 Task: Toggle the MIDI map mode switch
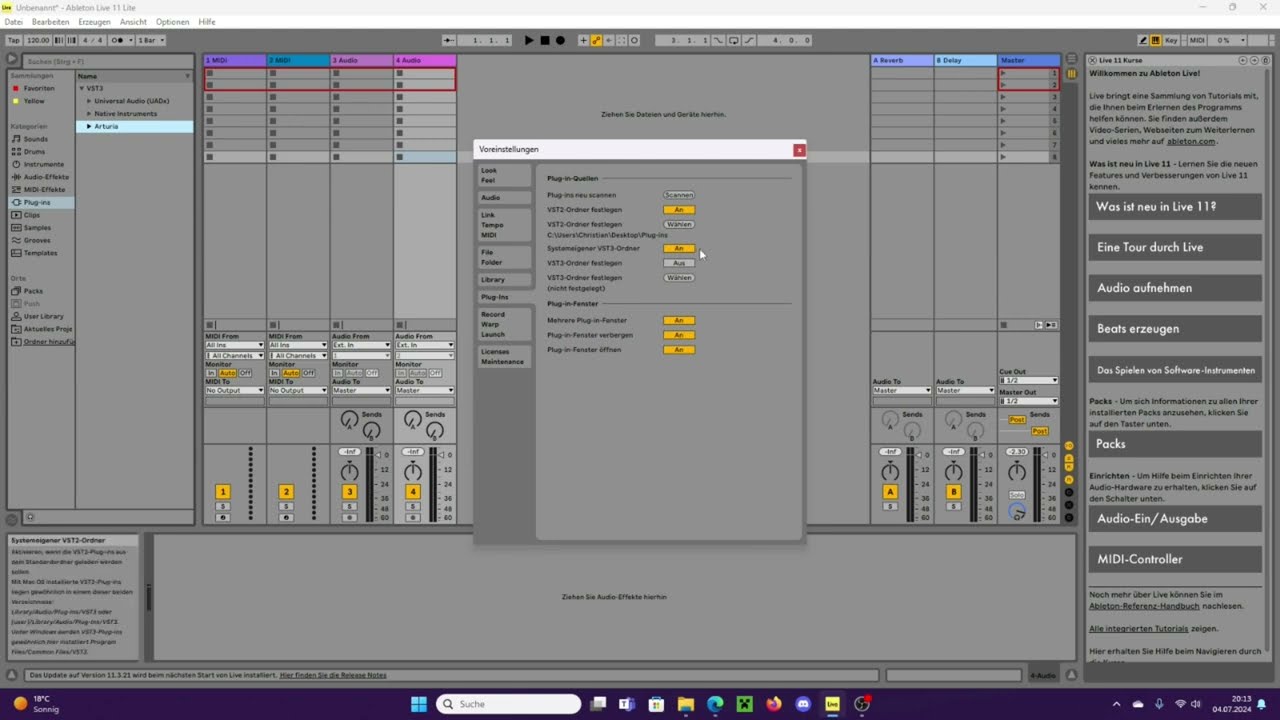tap(1196, 40)
